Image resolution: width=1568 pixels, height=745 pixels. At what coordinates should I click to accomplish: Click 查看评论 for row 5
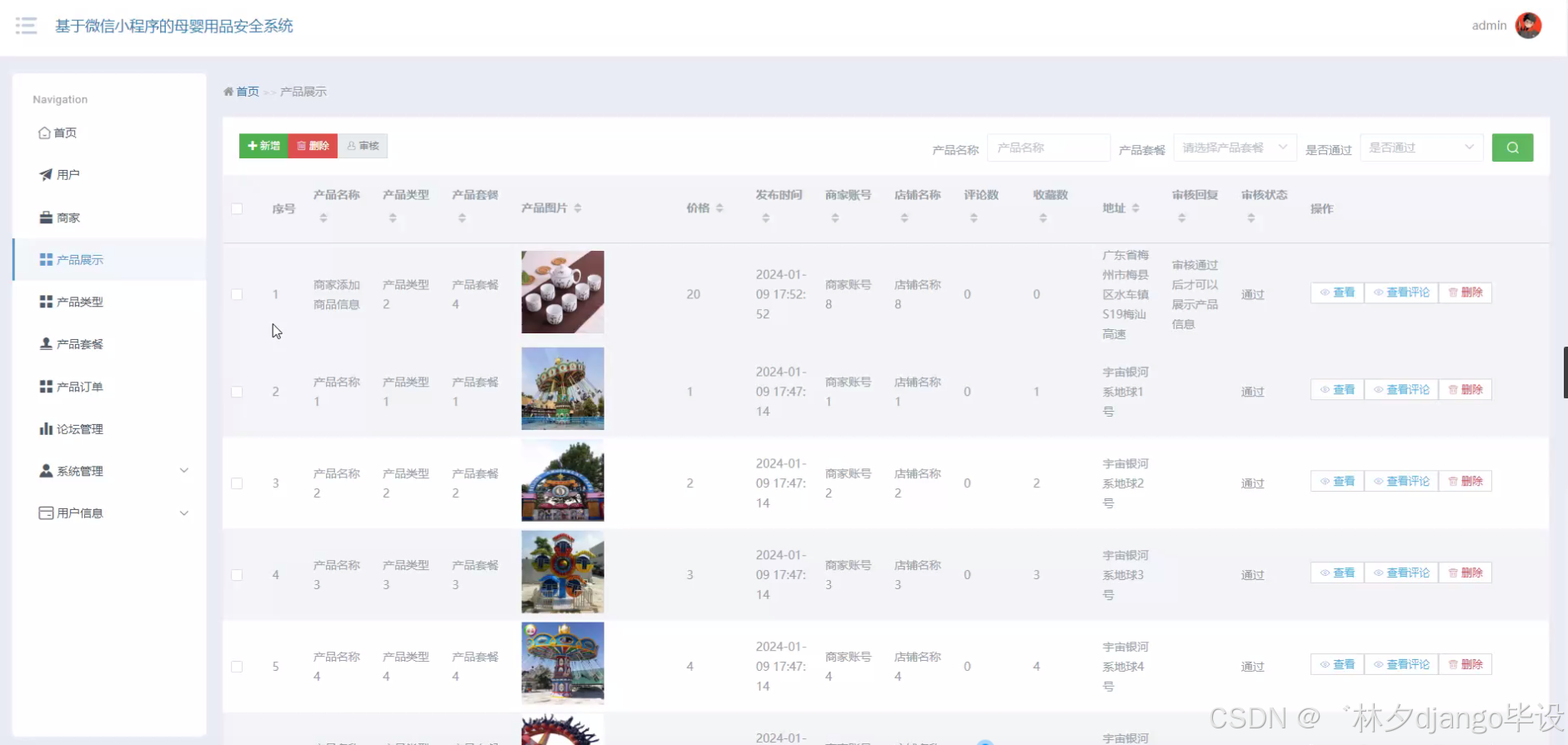pos(1401,665)
